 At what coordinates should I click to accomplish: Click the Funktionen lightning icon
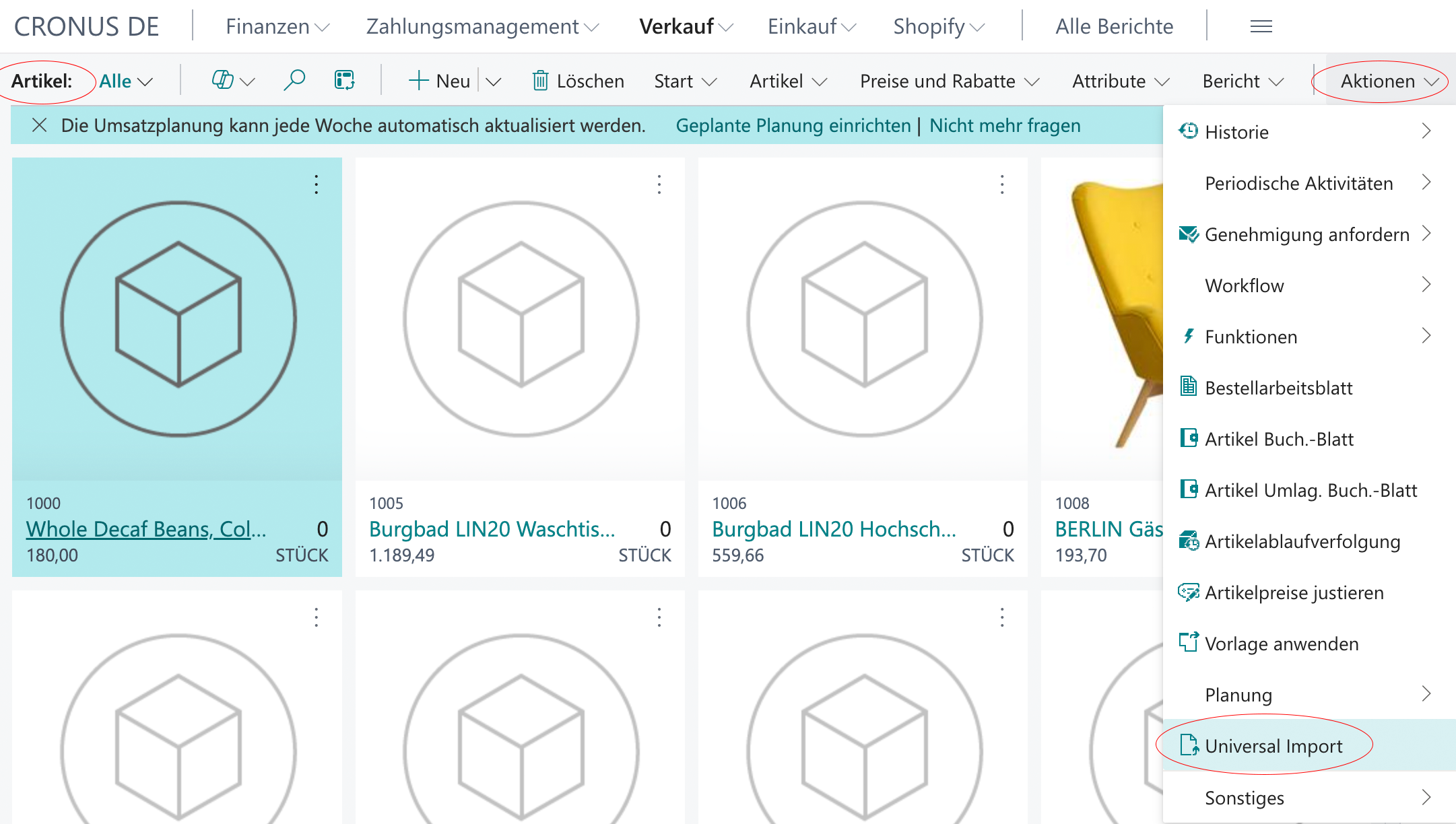click(1189, 336)
